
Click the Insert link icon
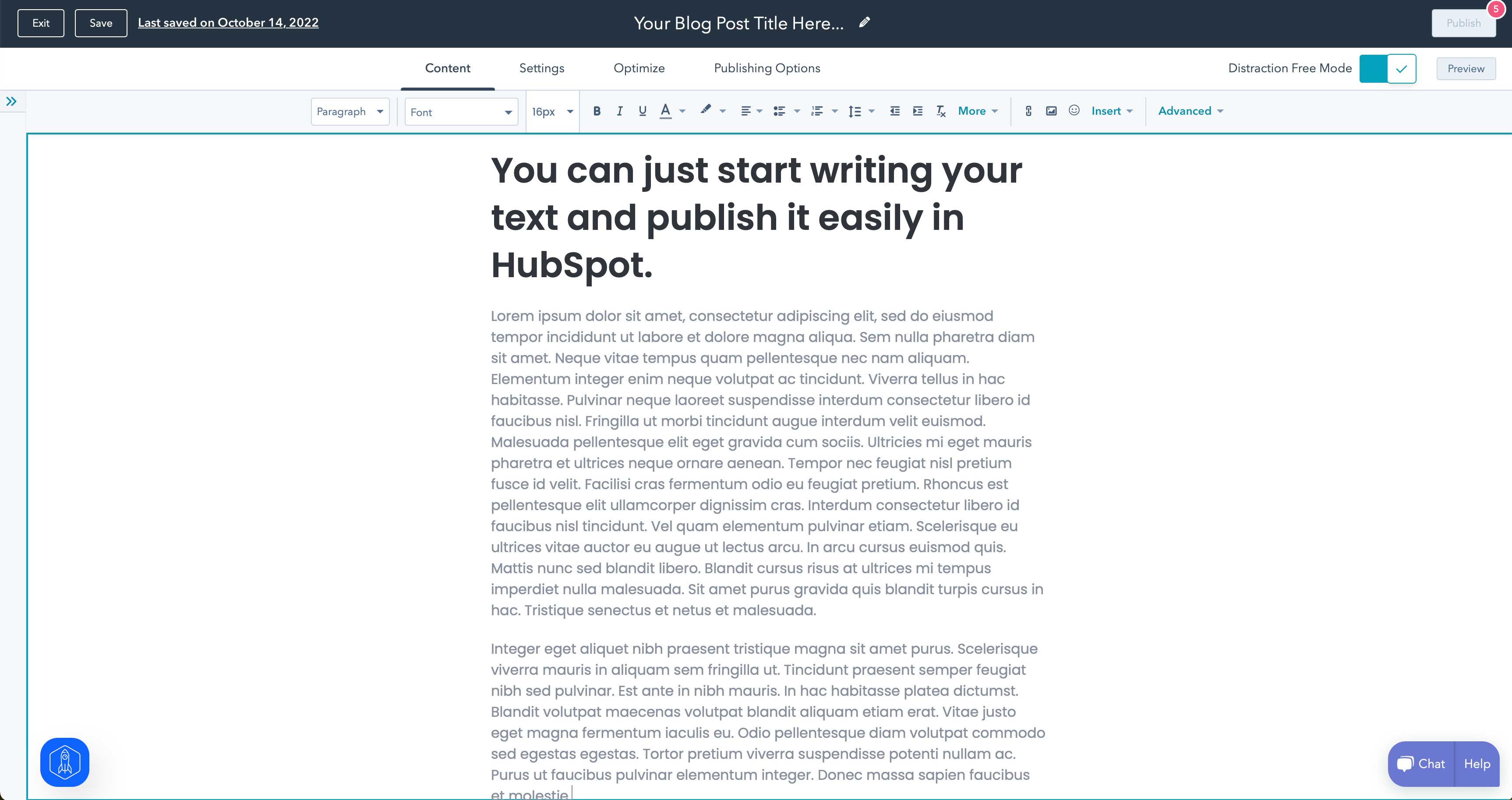pyautogui.click(x=1028, y=111)
